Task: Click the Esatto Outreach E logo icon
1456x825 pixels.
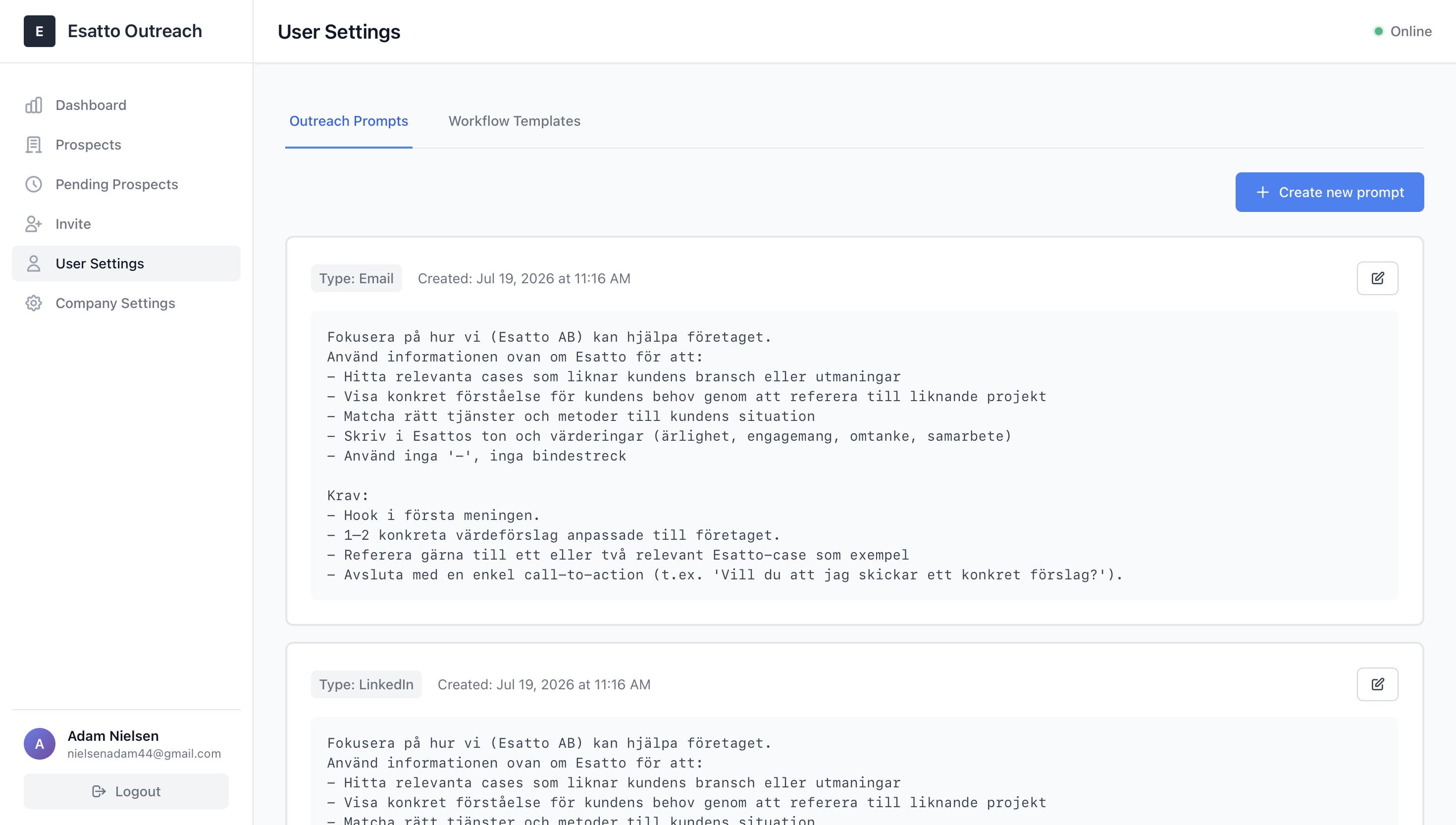Action: [39, 31]
